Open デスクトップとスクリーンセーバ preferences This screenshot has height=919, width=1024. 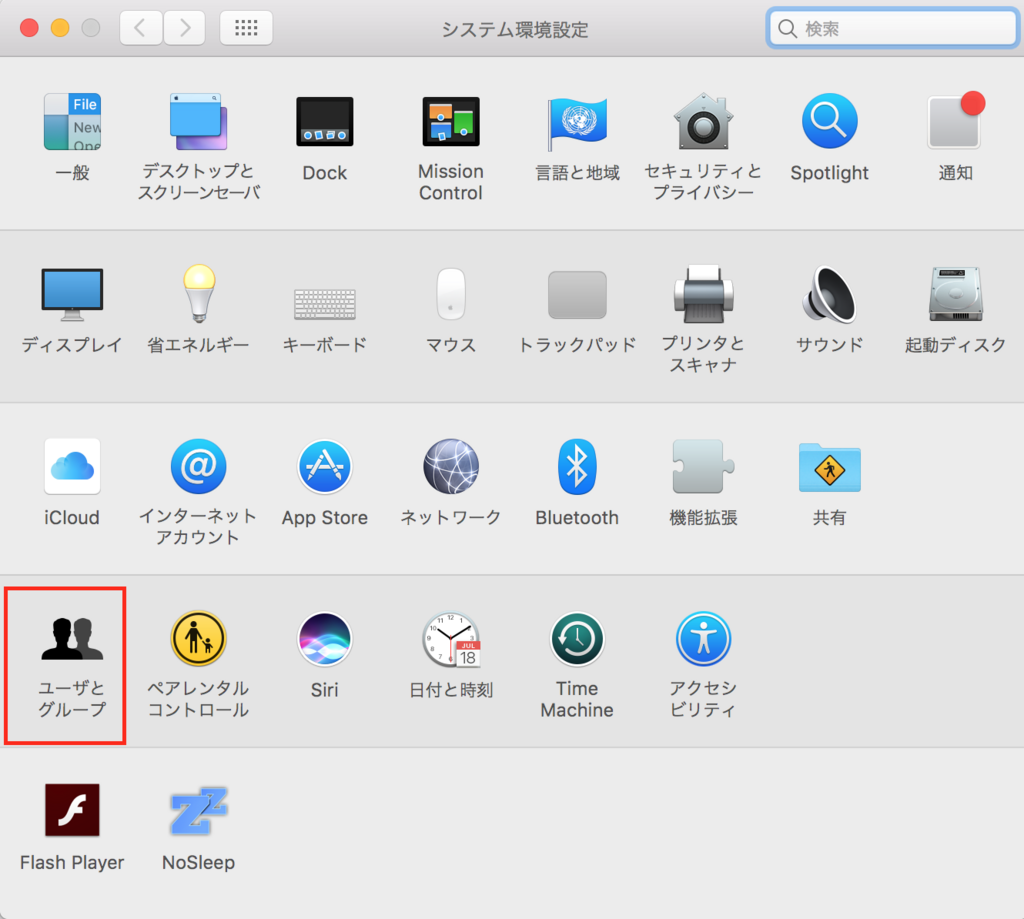pos(199,122)
